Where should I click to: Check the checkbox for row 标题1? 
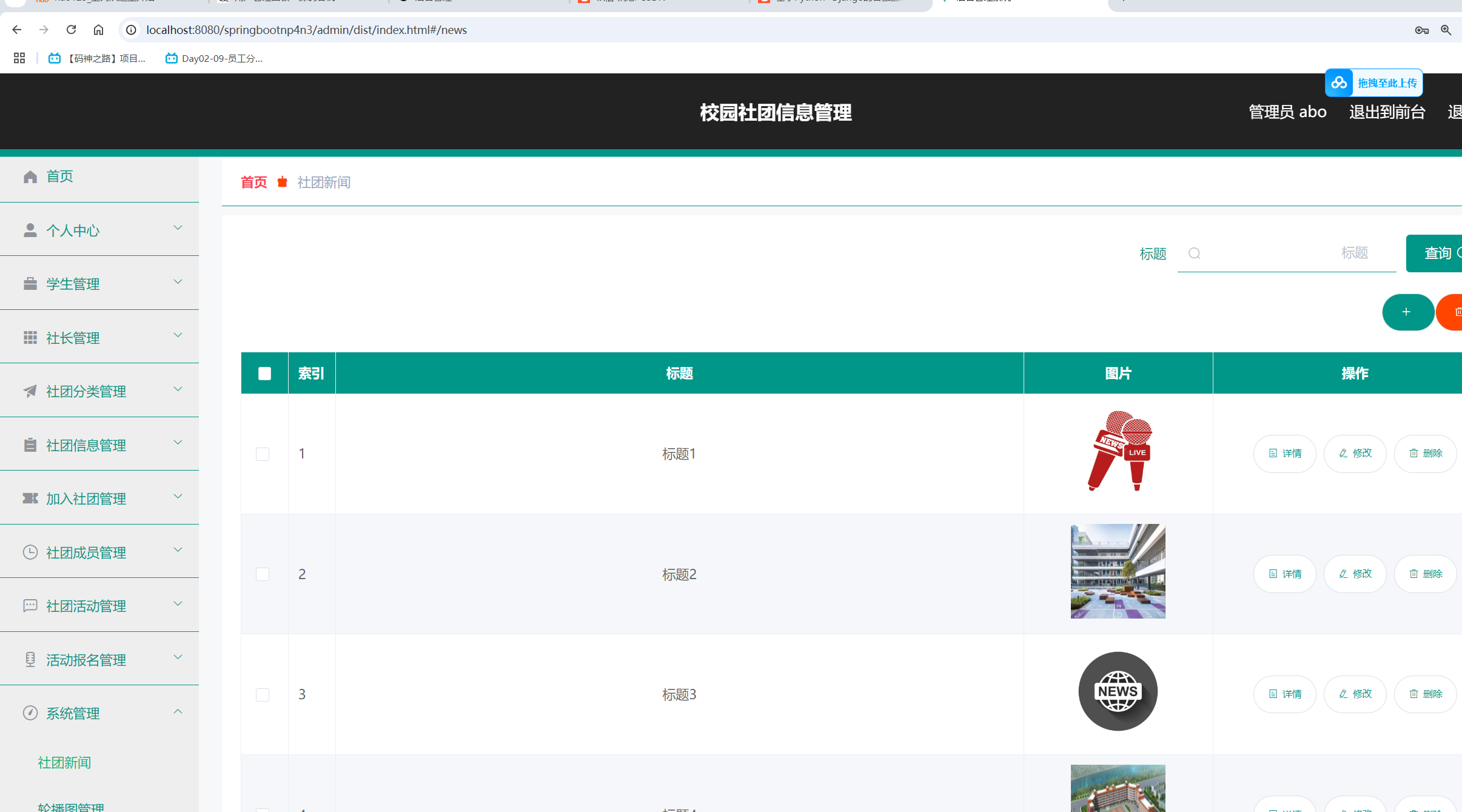263,454
